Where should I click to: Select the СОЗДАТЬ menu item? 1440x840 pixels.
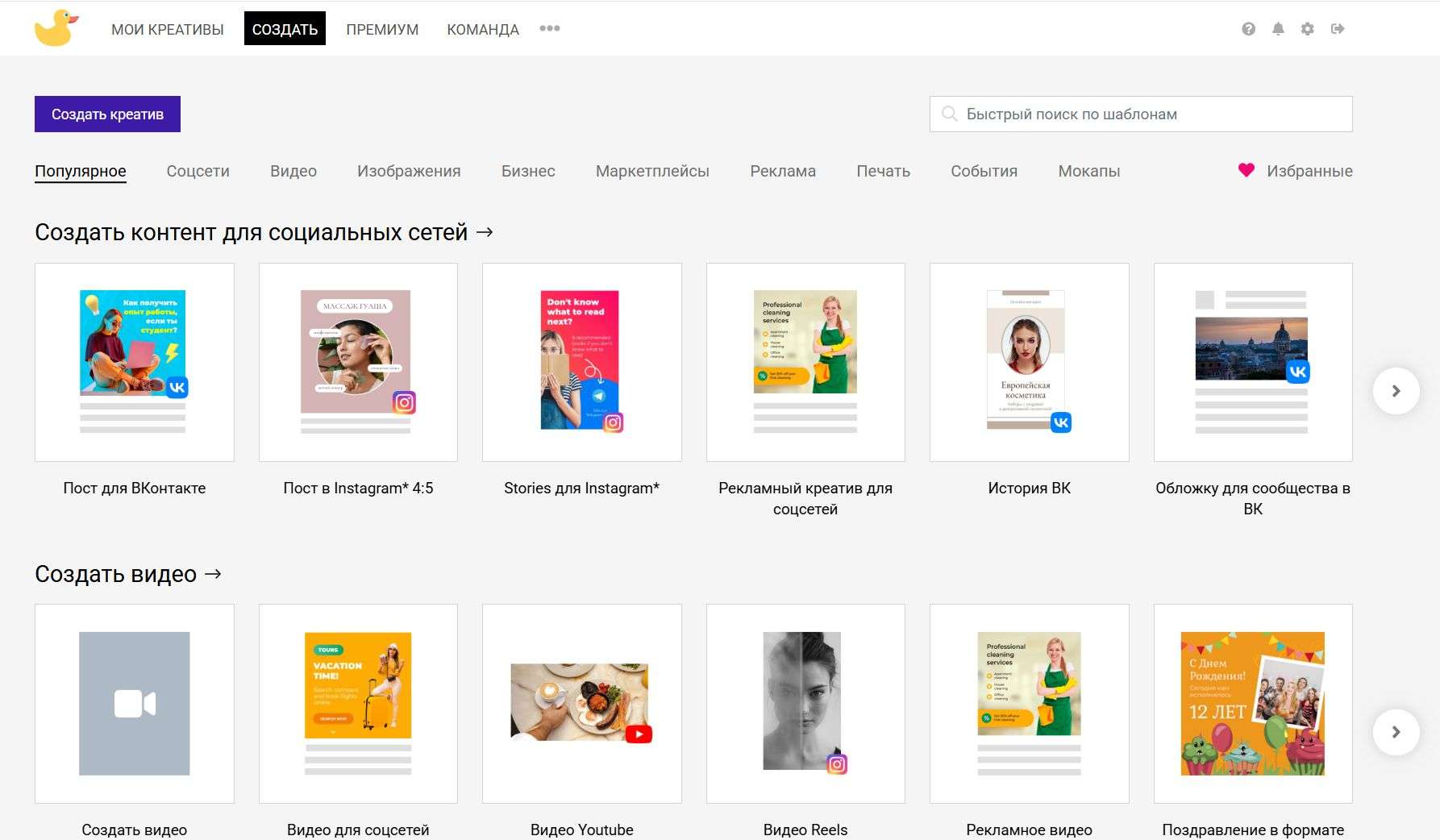[x=285, y=29]
